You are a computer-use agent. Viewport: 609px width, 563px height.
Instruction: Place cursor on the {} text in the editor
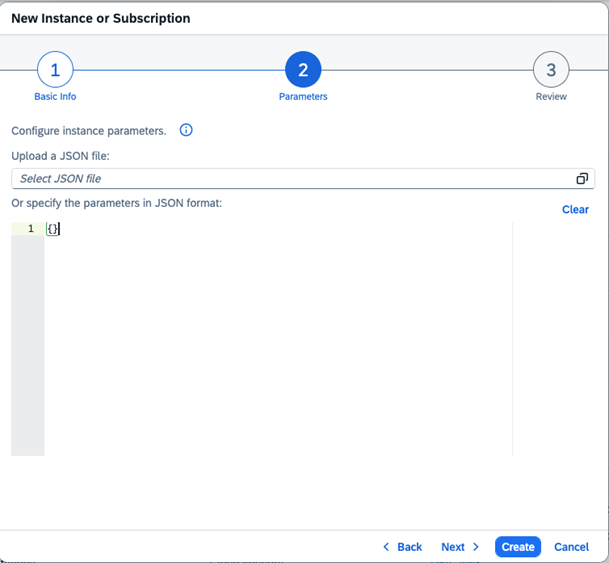54,229
